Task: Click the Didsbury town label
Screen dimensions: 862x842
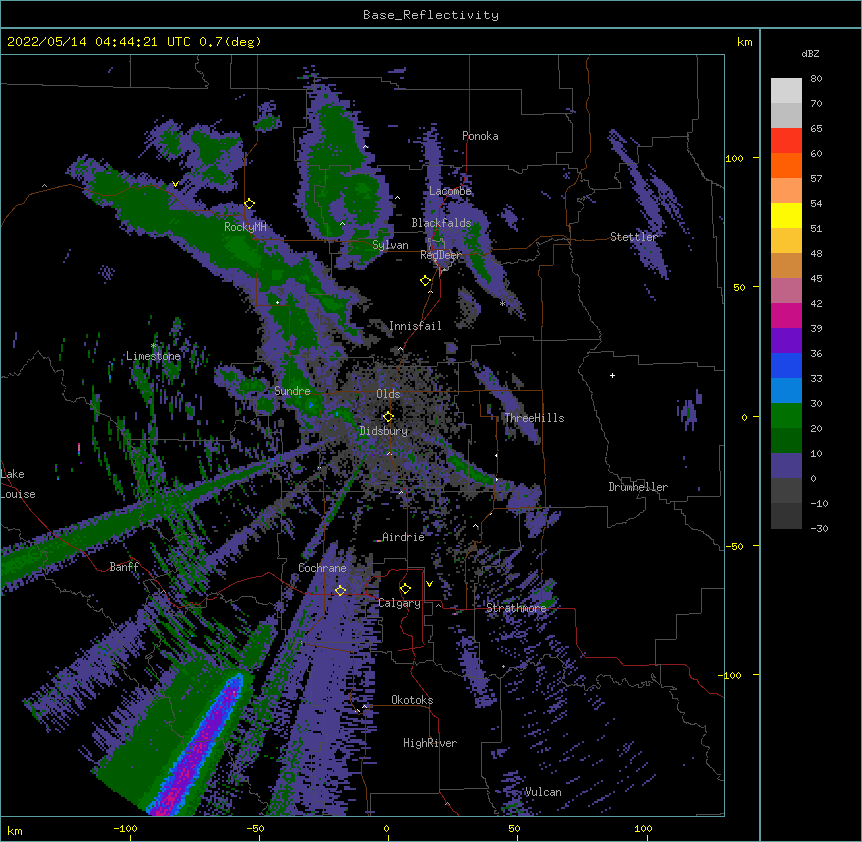Action: coord(384,431)
